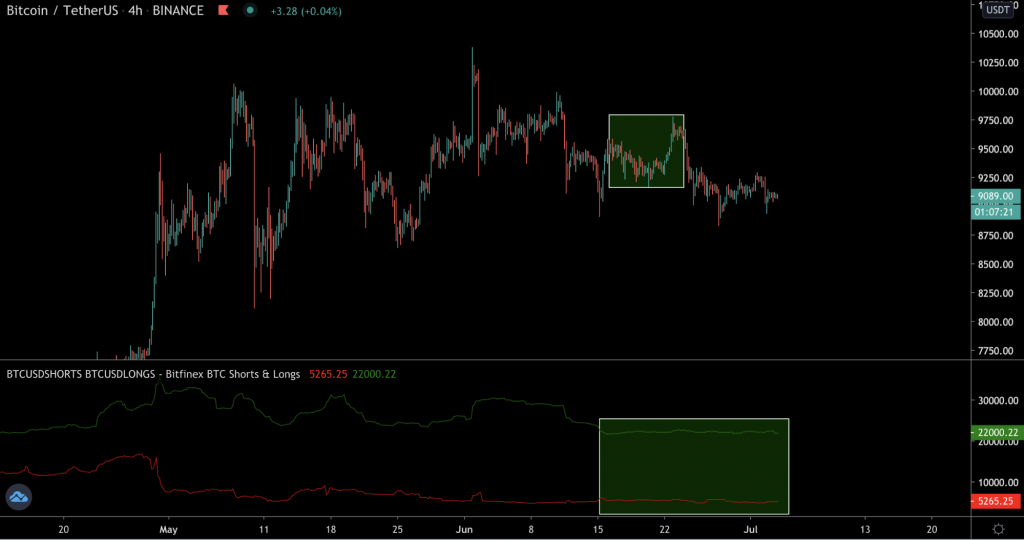Open the USDT currency selector

(997, 10)
